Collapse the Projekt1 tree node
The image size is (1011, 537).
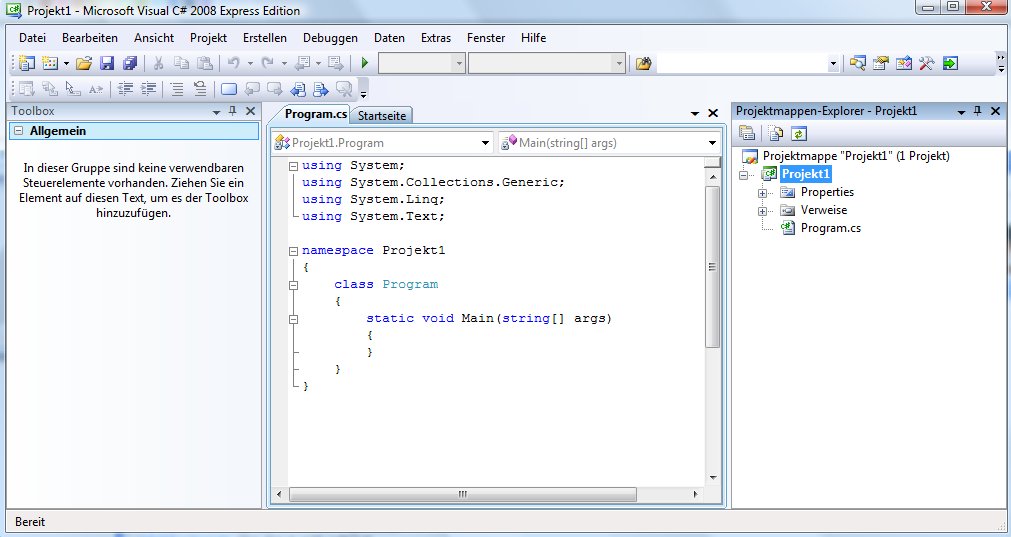(743, 175)
